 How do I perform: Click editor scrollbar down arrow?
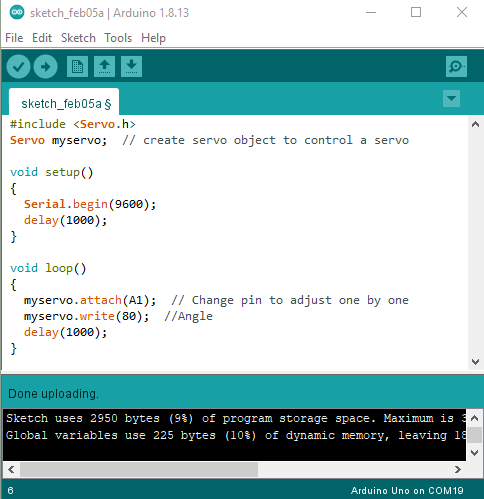point(476,362)
